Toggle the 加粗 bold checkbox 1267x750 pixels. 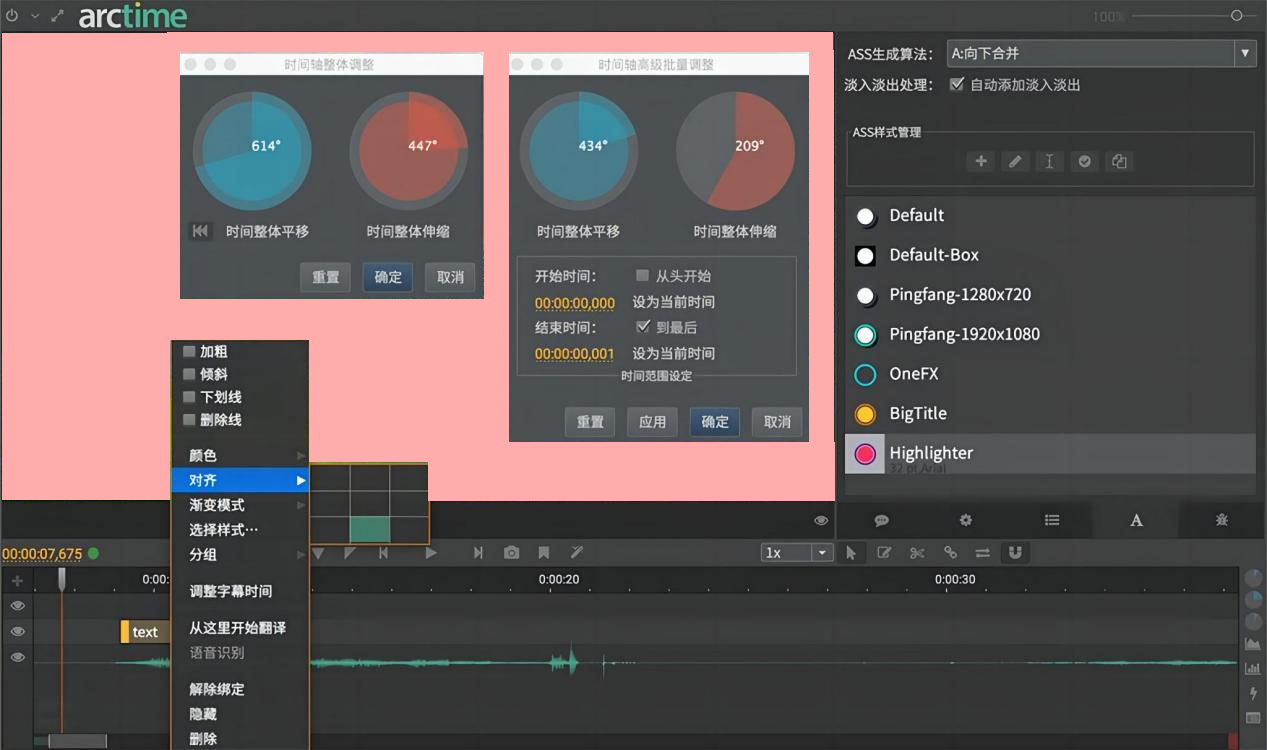(x=188, y=351)
